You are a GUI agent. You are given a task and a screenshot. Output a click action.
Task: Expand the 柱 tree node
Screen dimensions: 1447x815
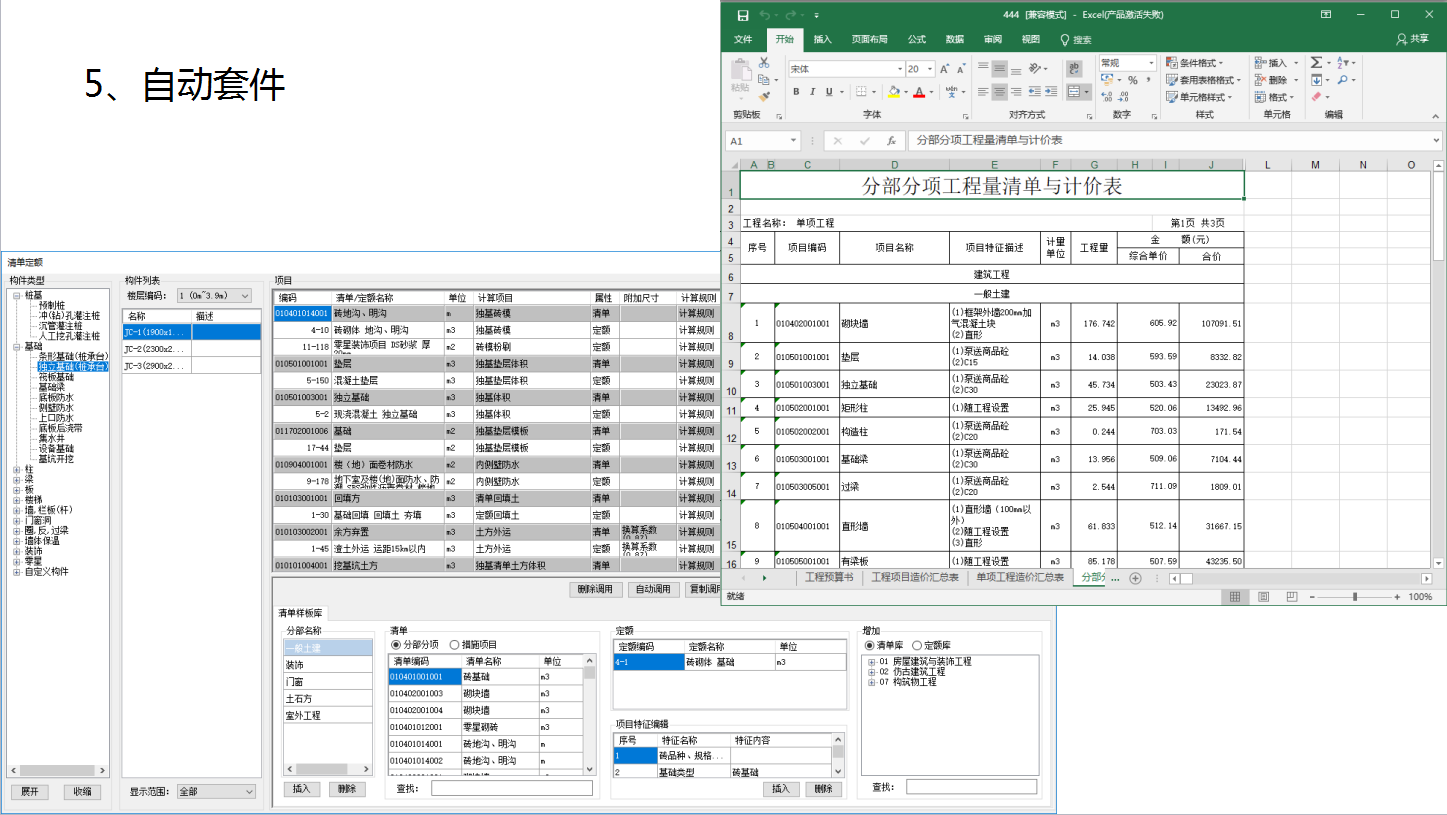(16, 469)
